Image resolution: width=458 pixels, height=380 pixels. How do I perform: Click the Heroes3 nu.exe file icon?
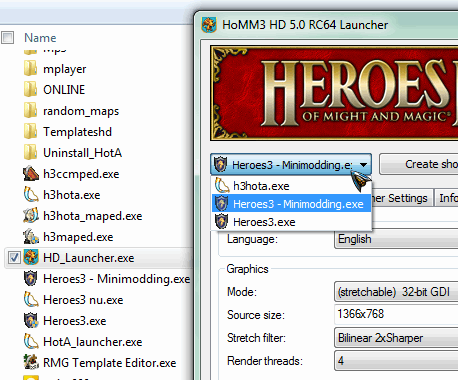click(31, 300)
